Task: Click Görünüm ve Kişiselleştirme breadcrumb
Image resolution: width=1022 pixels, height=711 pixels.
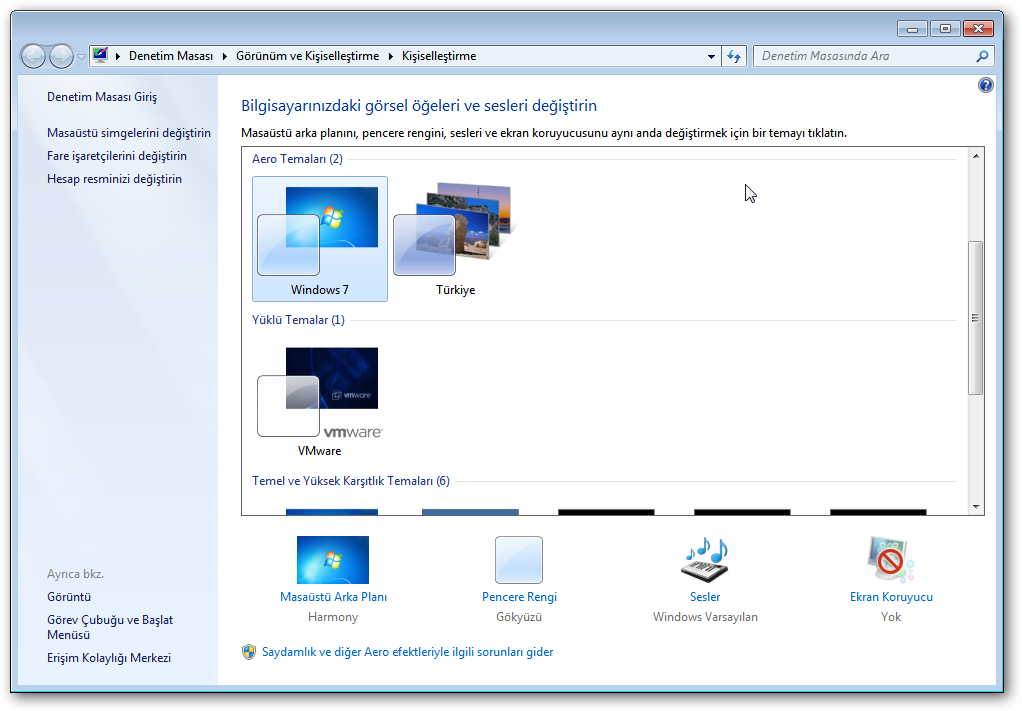Action: 308,56
